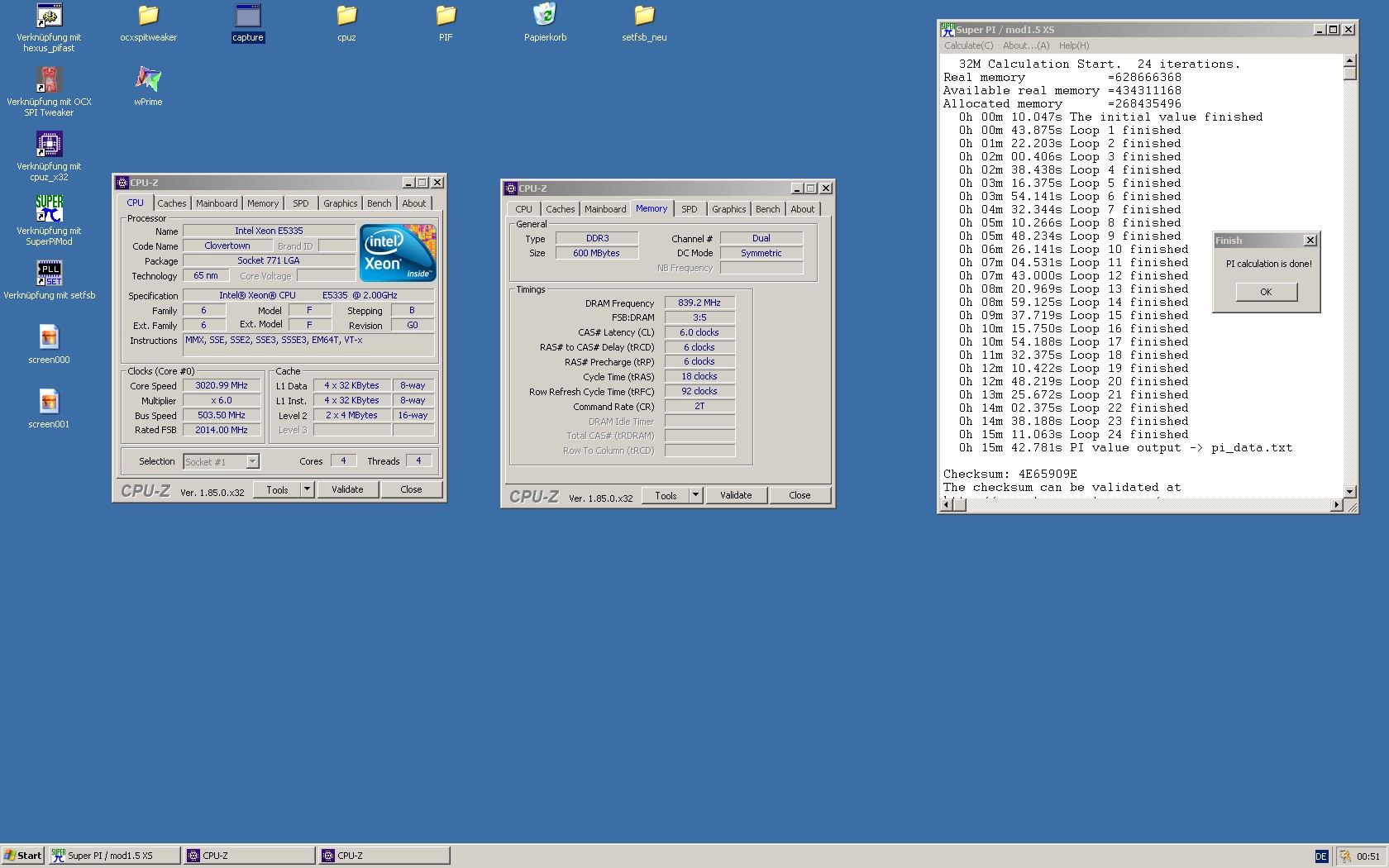Open About...(A) menu in Super PI

pyautogui.click(x=1026, y=45)
